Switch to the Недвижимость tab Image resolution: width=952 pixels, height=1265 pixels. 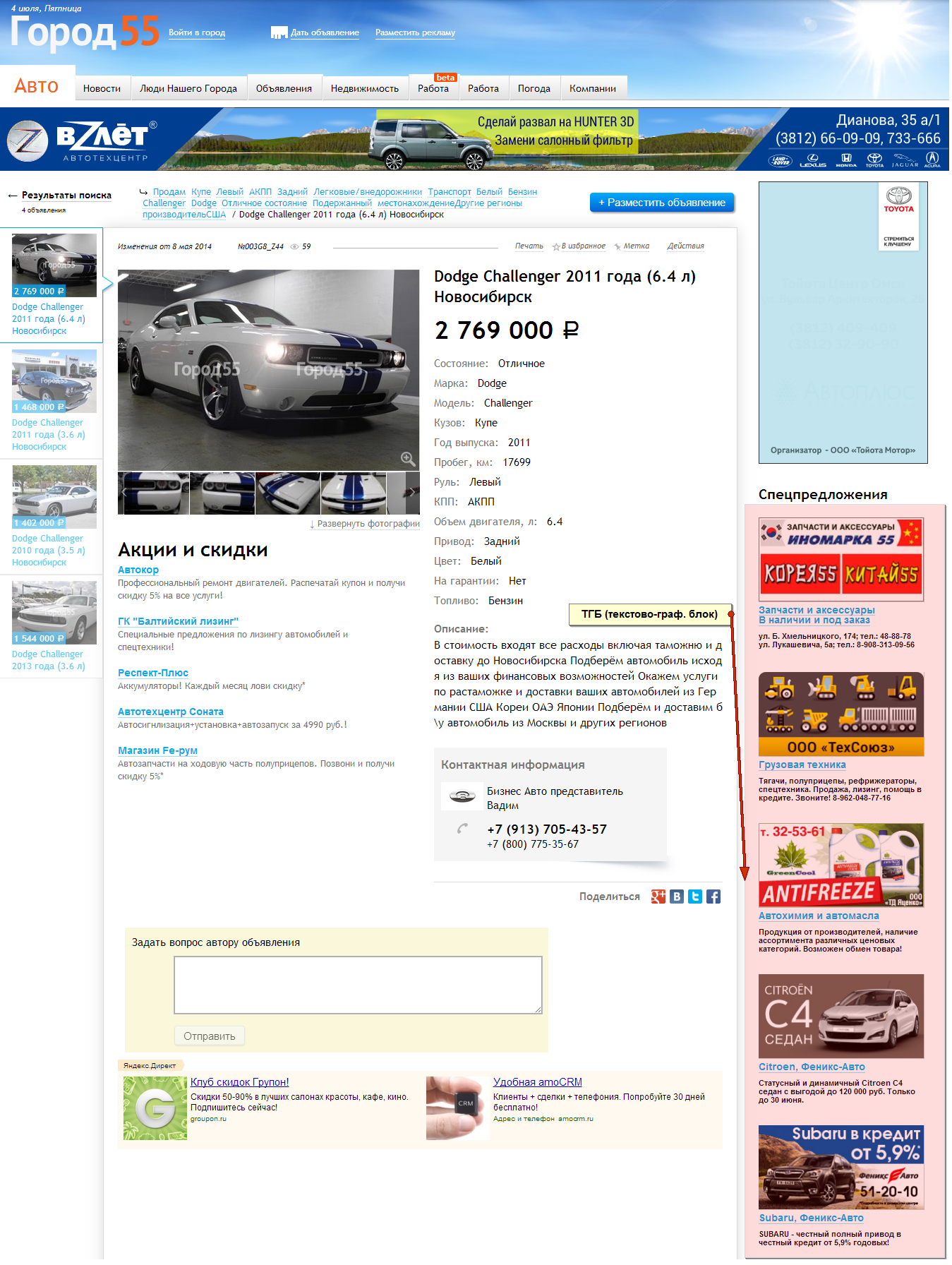click(x=365, y=88)
